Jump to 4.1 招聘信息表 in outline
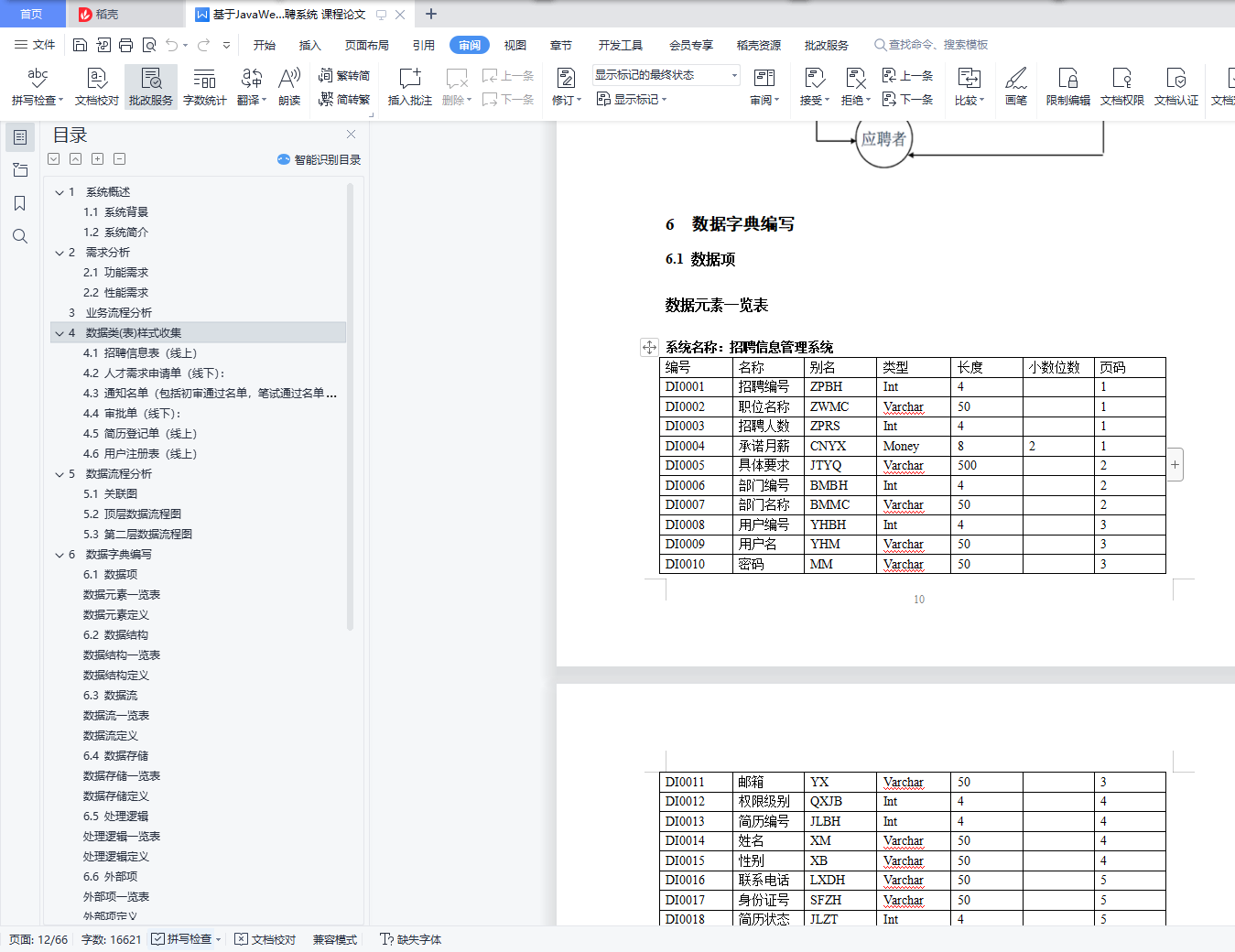This screenshot has width=1235, height=952. (x=140, y=353)
